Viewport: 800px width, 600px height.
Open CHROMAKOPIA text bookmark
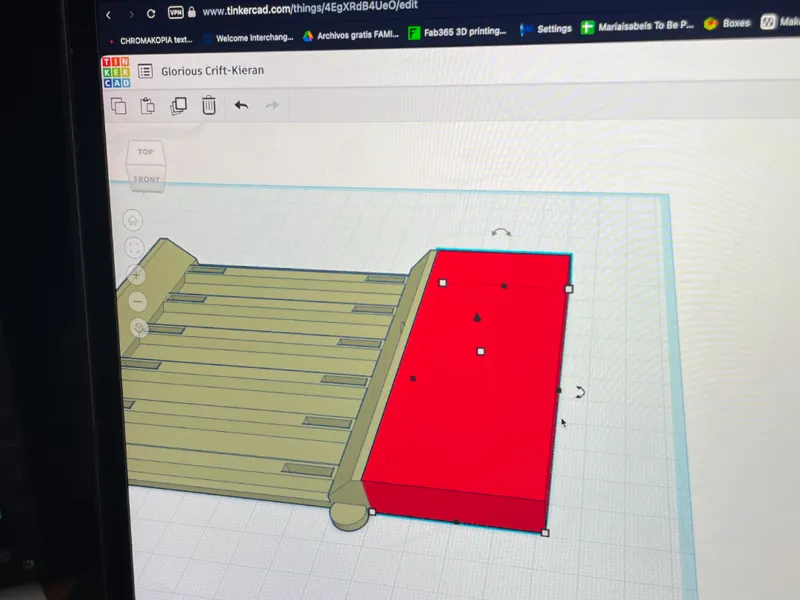click(152, 40)
